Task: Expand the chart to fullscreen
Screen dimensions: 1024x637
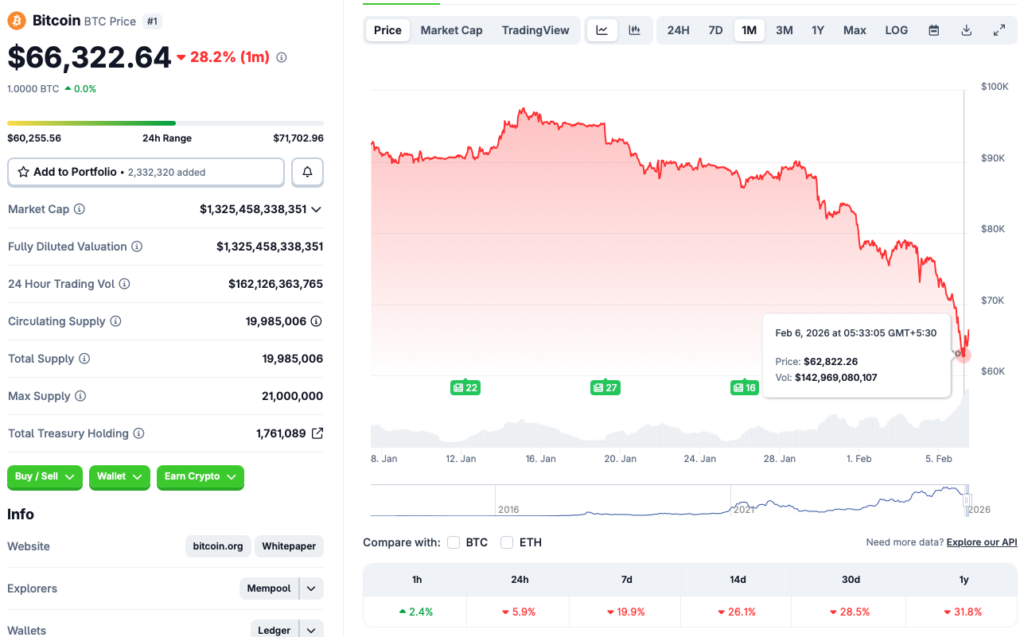Action: (x=998, y=30)
